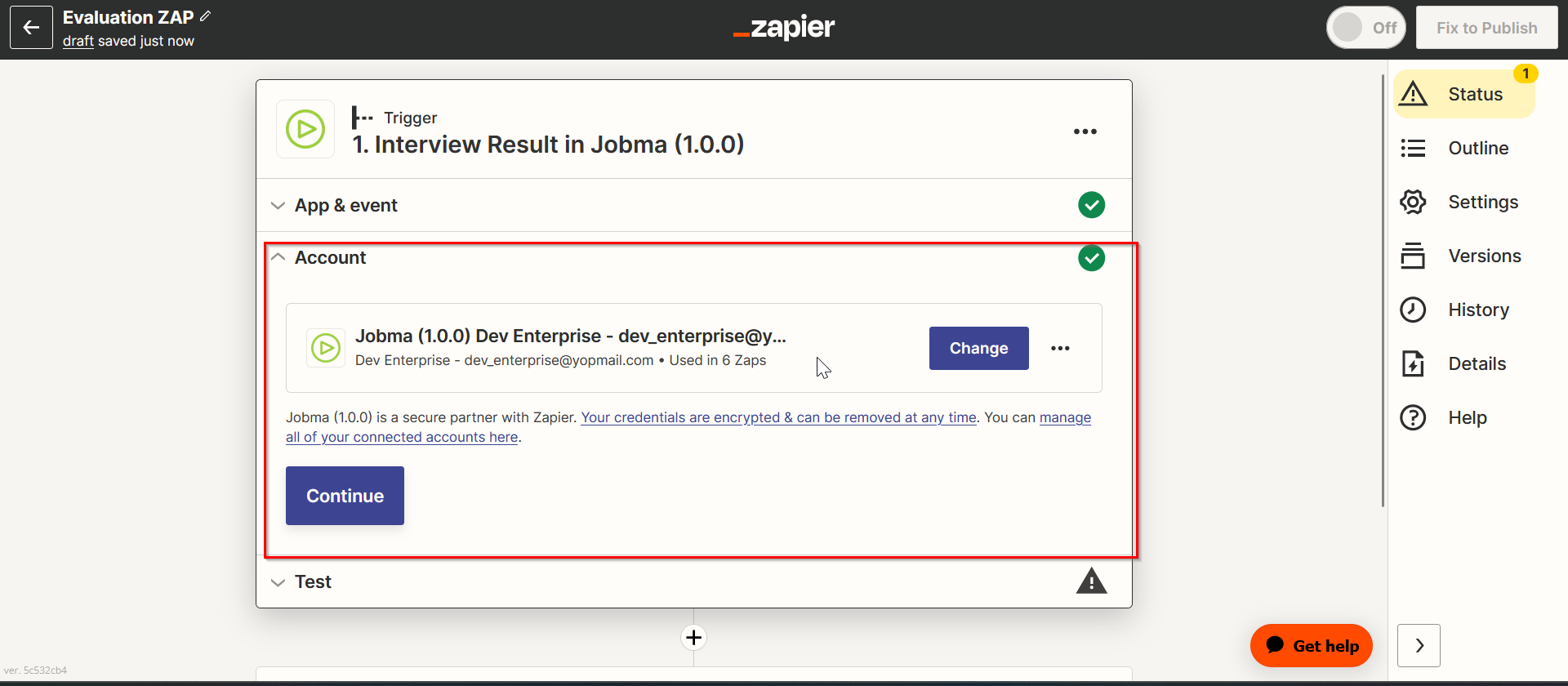Screen dimensions: 1568x686
Task: Click the History clock icon
Action: (1413, 310)
